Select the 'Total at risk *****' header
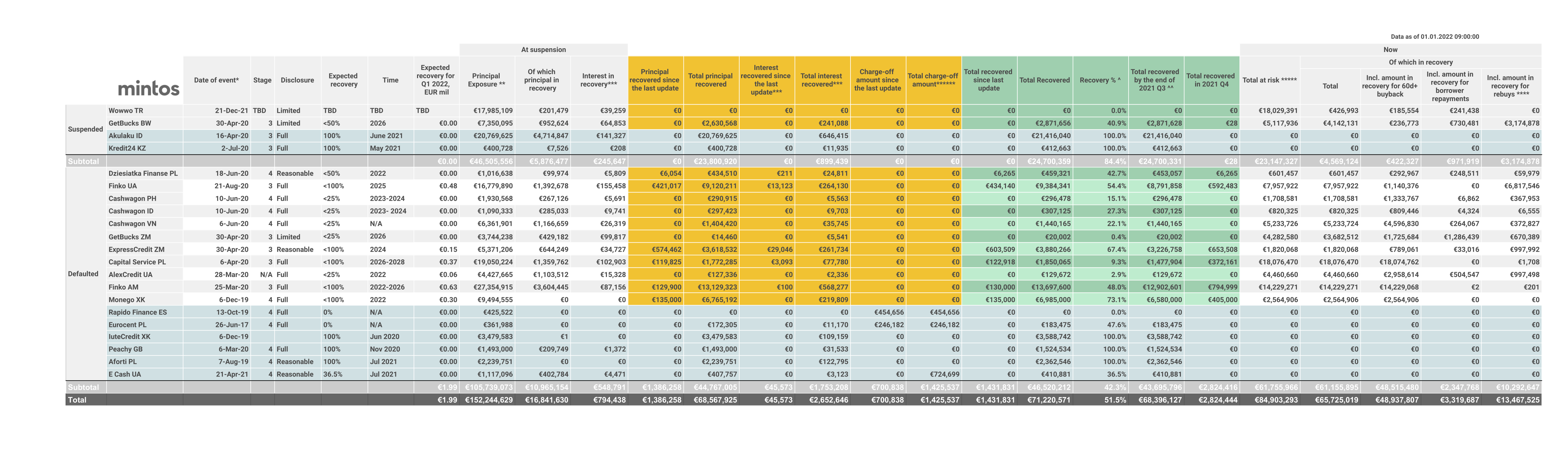Image resolution: width=1568 pixels, height=461 pixels. [x=1269, y=80]
